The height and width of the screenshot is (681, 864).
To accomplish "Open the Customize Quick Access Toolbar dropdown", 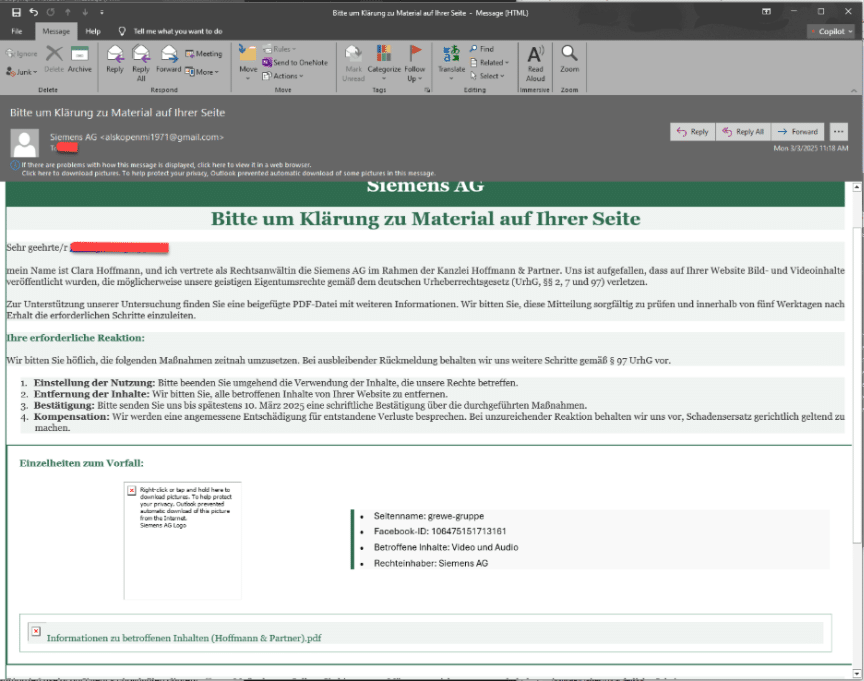I will 101,12.
